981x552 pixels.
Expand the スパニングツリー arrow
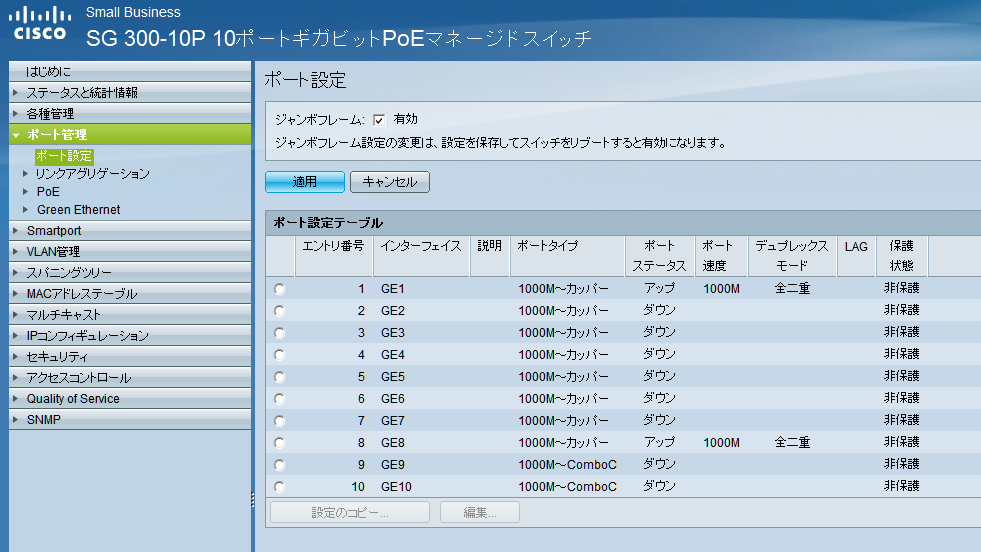coord(16,272)
